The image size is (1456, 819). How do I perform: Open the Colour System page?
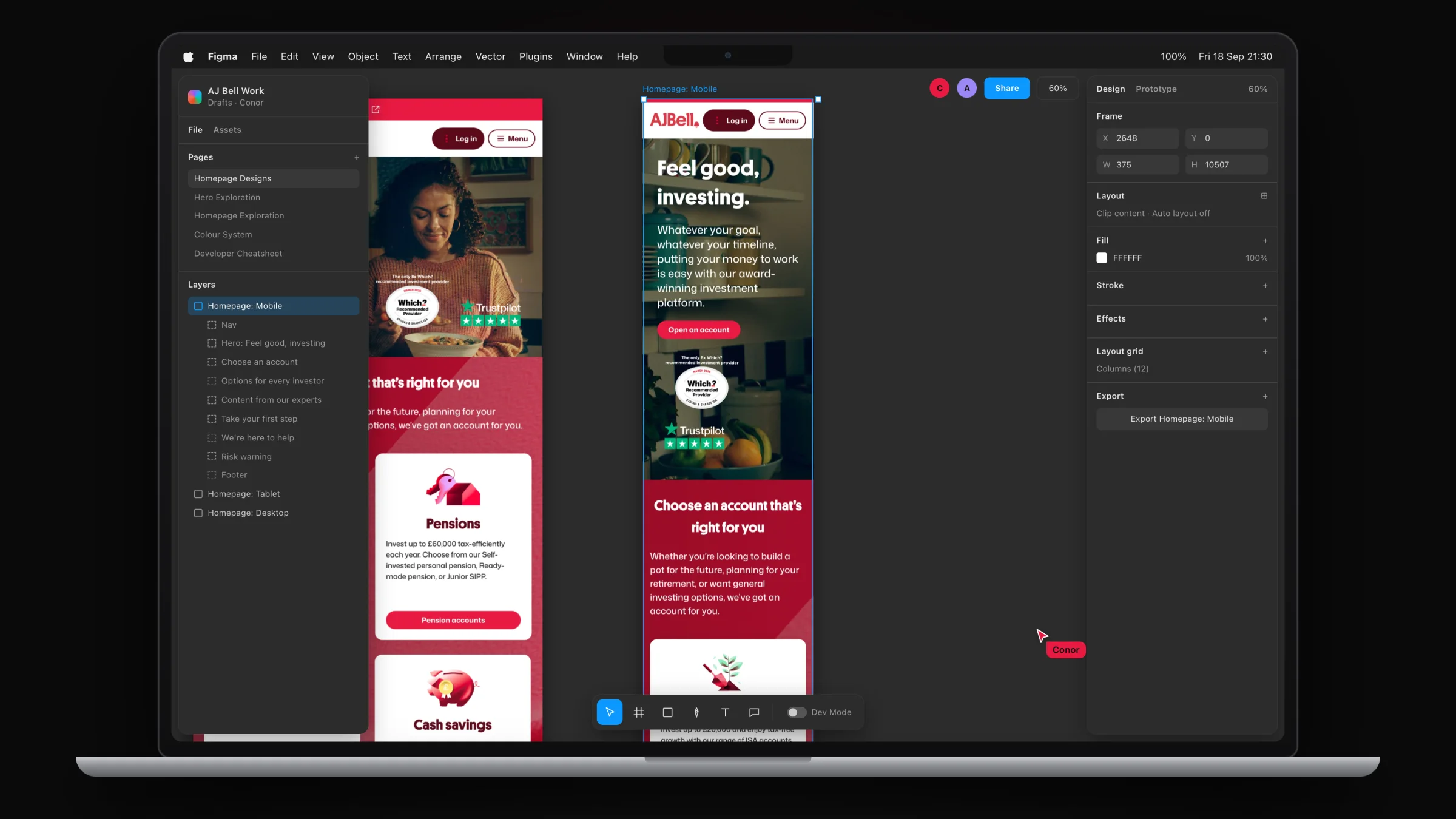pos(274,235)
